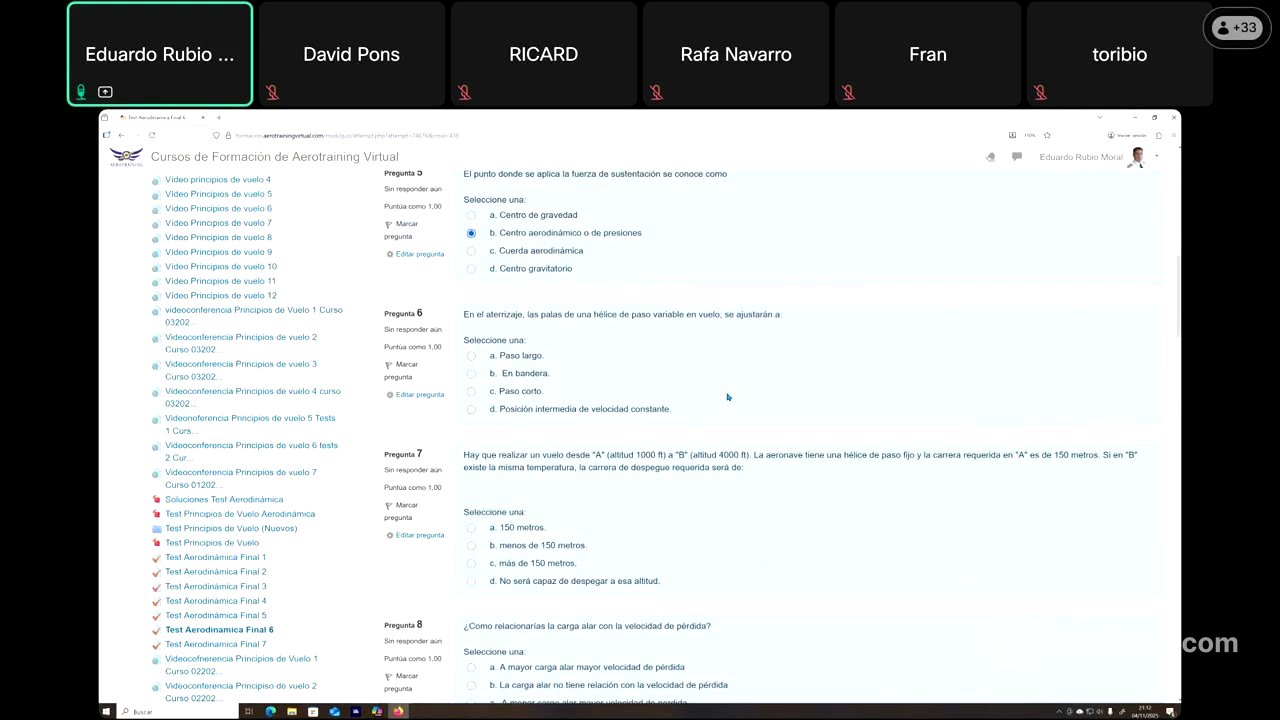Open Firefox from the Windows taskbar
1280x720 pixels.
coord(398,711)
